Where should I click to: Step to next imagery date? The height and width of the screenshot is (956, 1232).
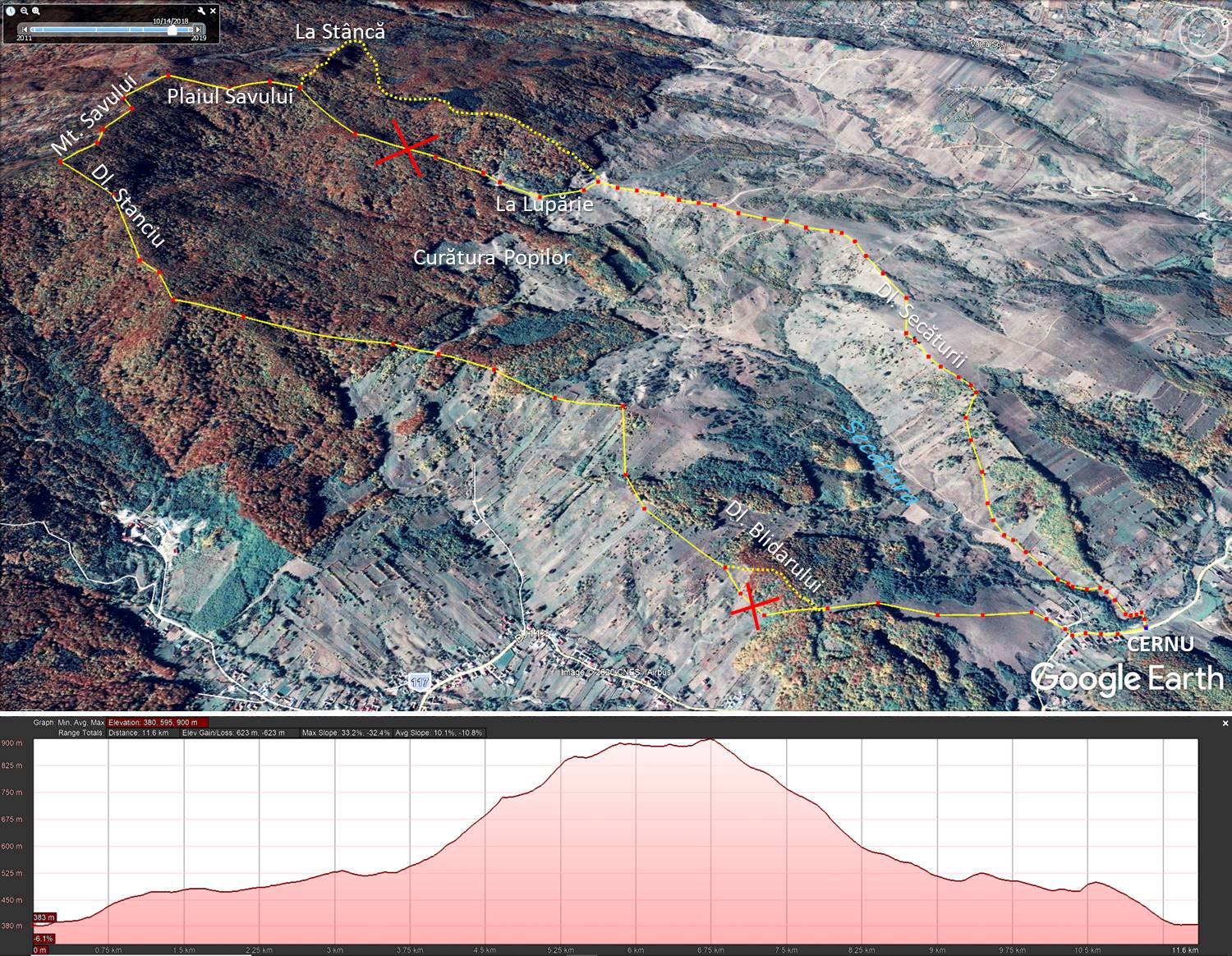198,30
